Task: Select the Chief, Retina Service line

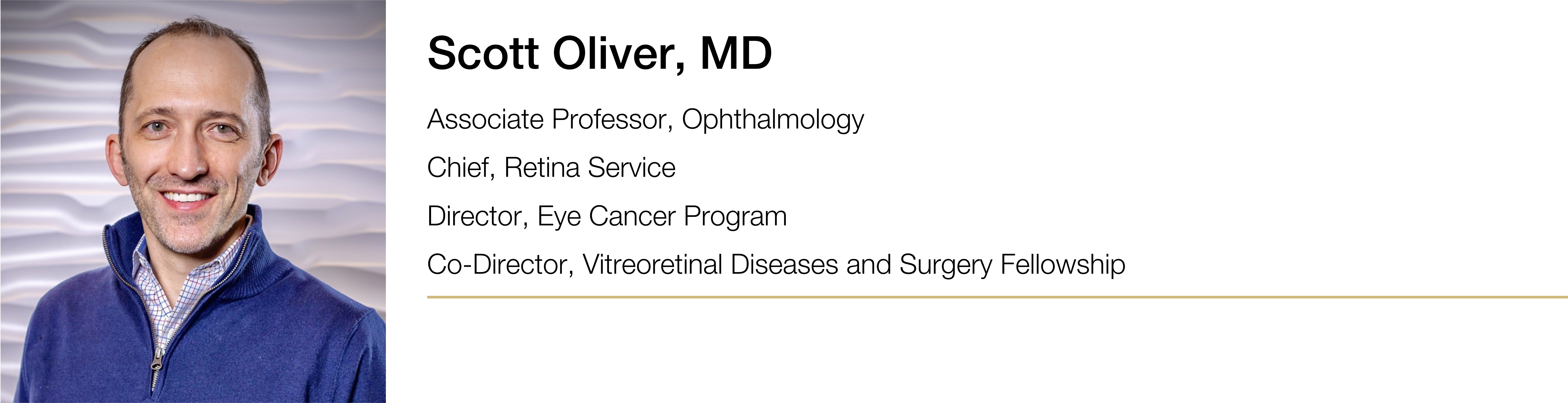Action: pos(551,168)
